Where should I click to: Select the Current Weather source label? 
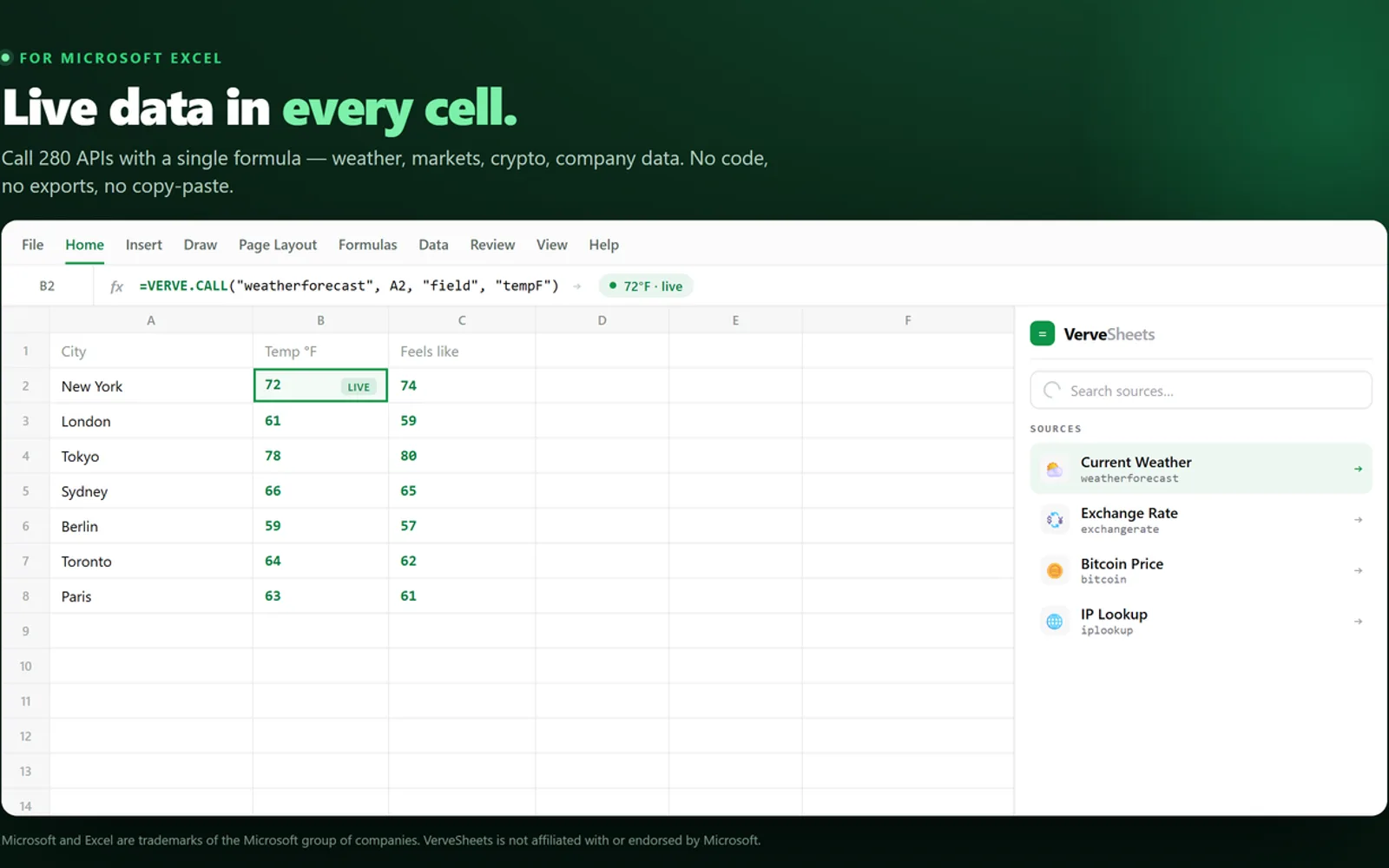tap(1136, 462)
